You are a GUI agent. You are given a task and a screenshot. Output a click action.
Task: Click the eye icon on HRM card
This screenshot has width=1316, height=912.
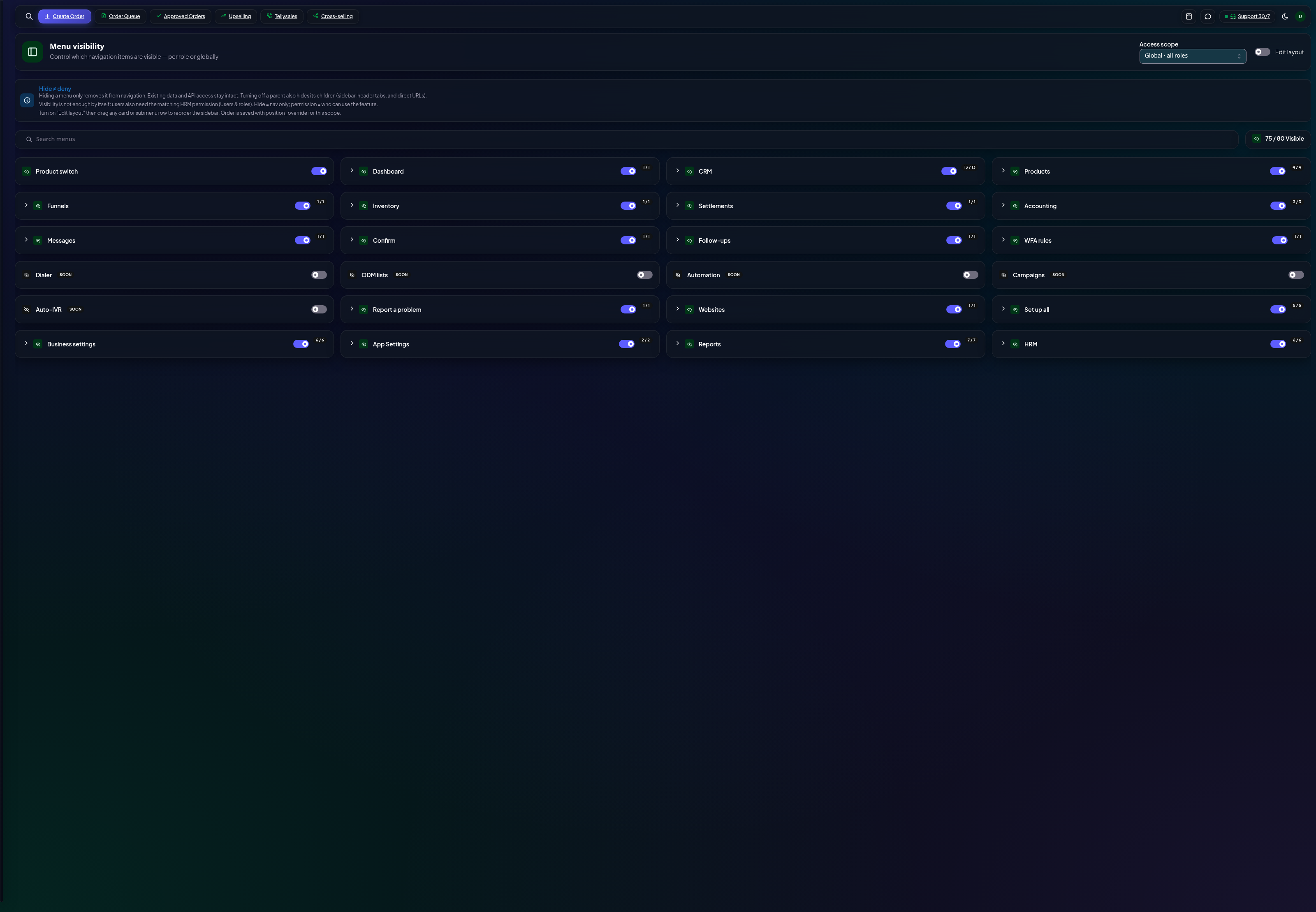(x=1015, y=344)
